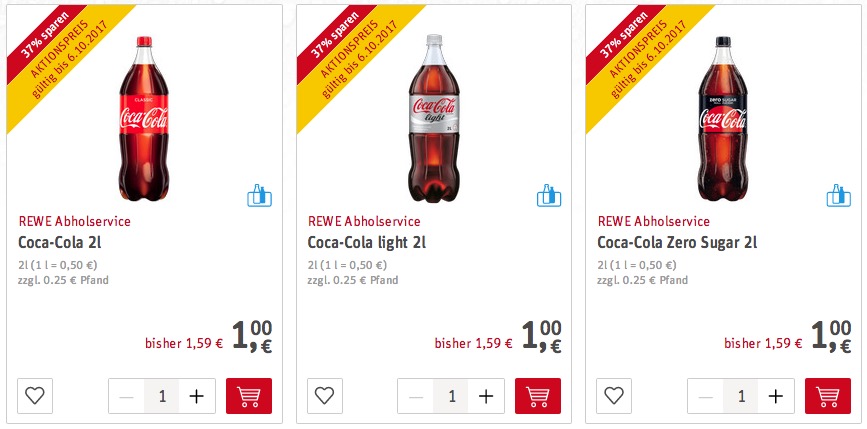Decrease quantity of Coca-Cola Zero Sugar

705,396
